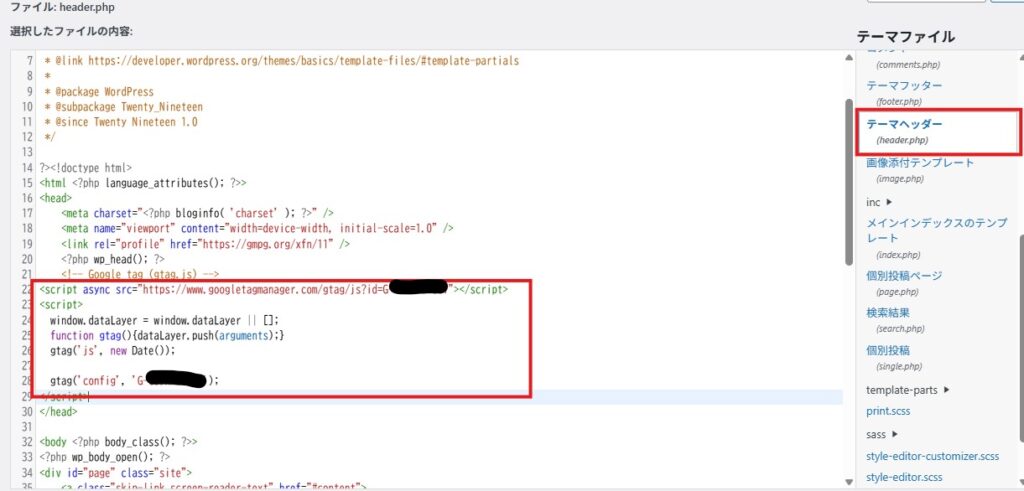This screenshot has height=491, width=1024.
Task: Select the sass folder label
Action: [876, 434]
